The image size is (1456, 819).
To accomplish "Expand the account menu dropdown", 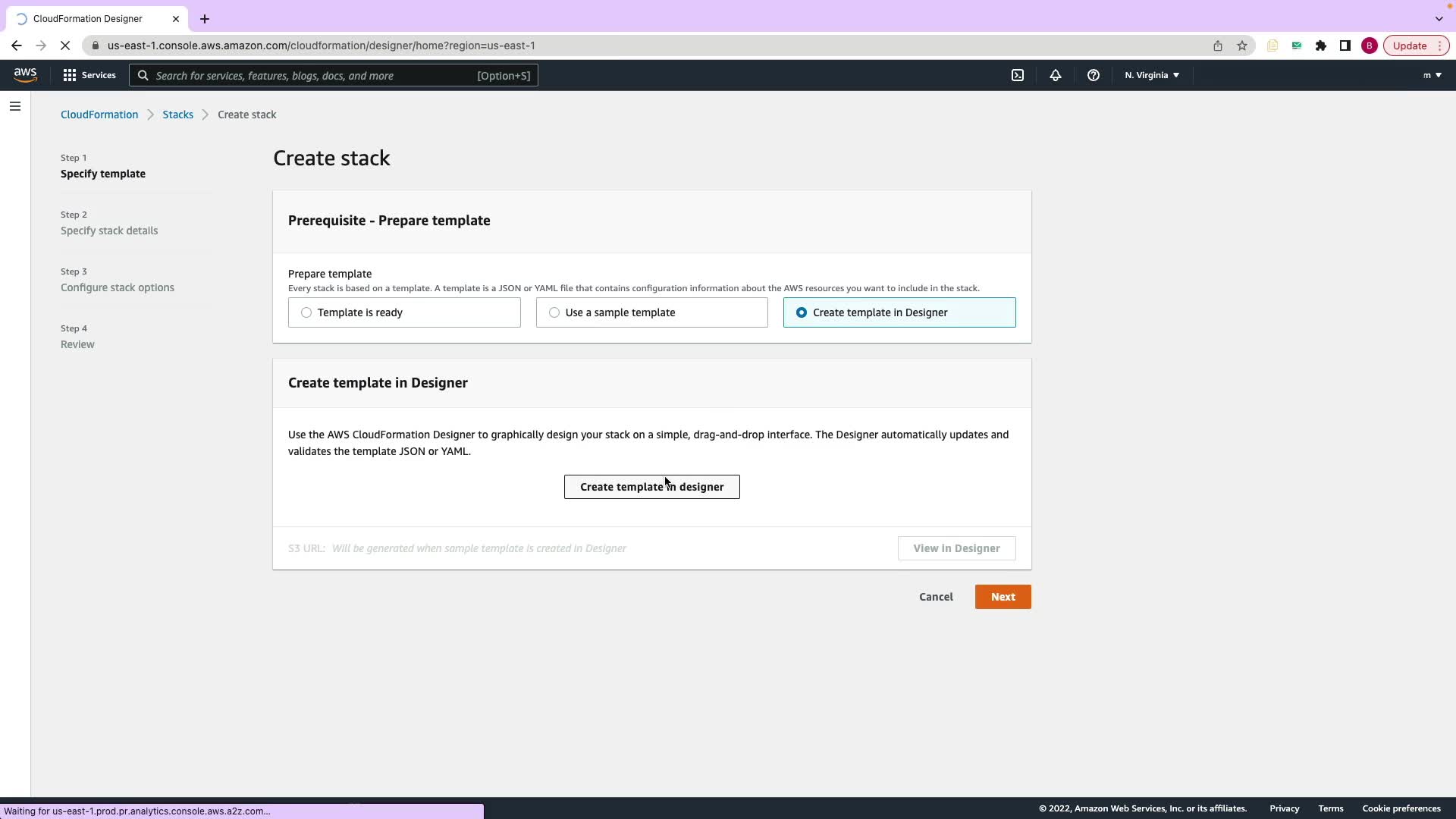I will pyautogui.click(x=1432, y=75).
